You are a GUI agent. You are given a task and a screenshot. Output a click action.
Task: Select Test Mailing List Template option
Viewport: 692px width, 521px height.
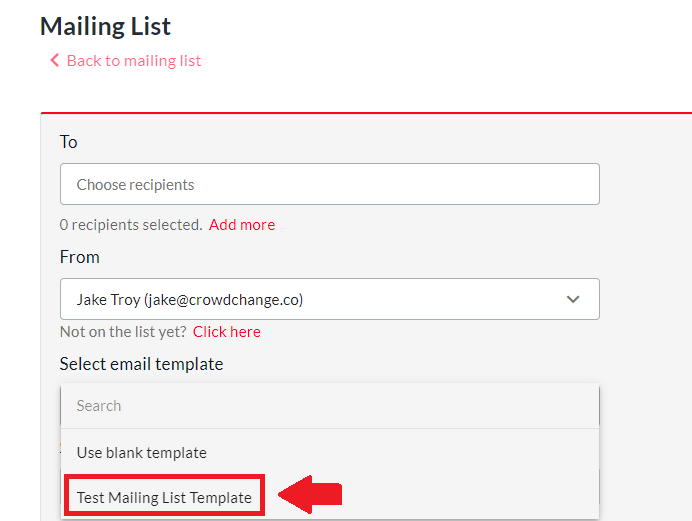pos(164,497)
